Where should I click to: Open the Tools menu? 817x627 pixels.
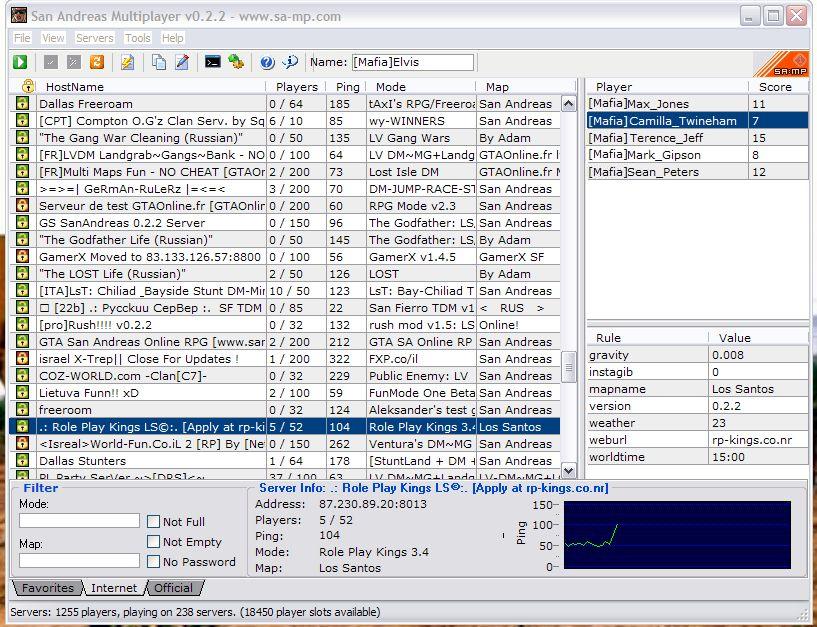pyautogui.click(x=138, y=38)
